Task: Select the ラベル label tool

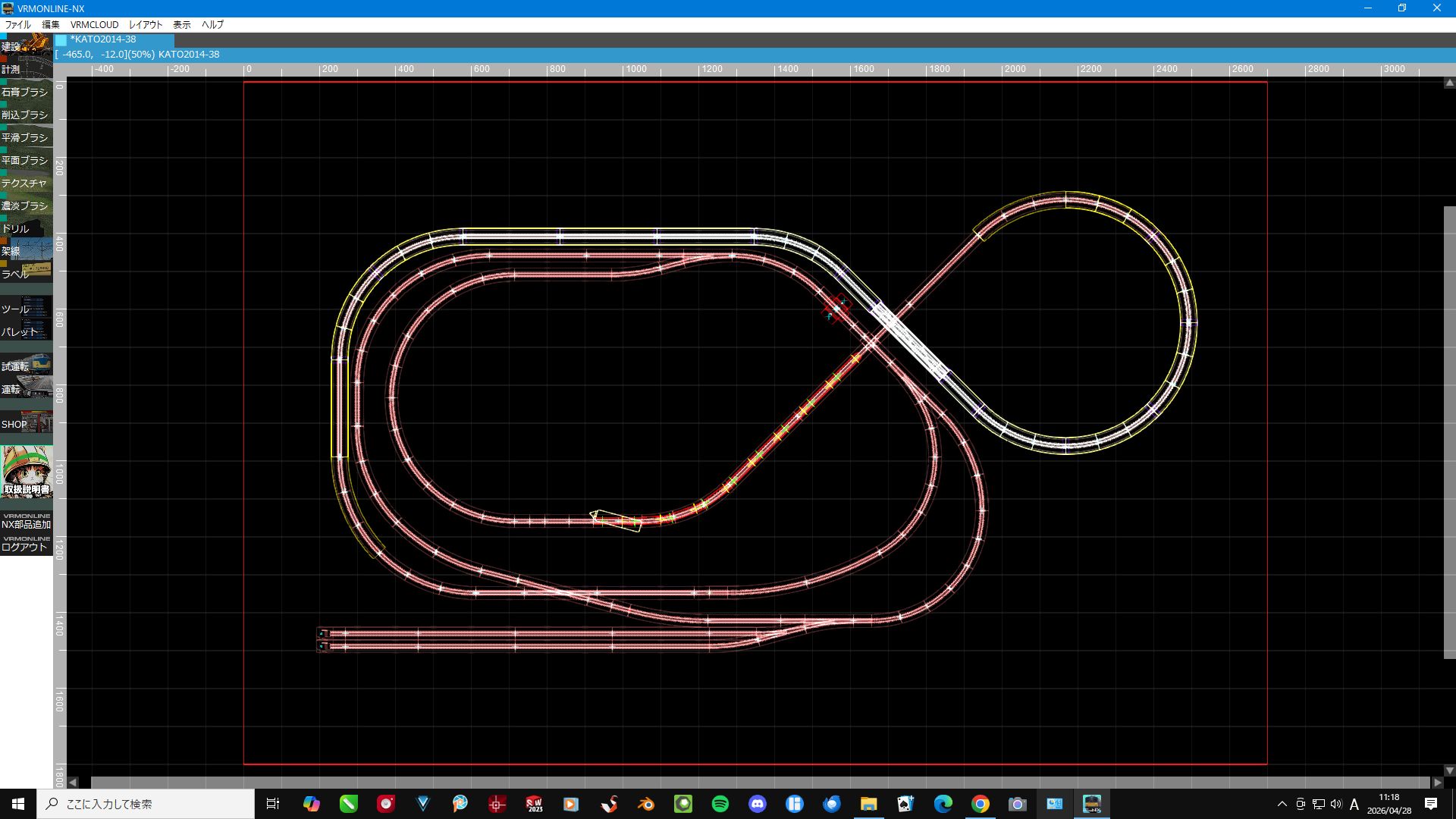Action: (x=27, y=272)
